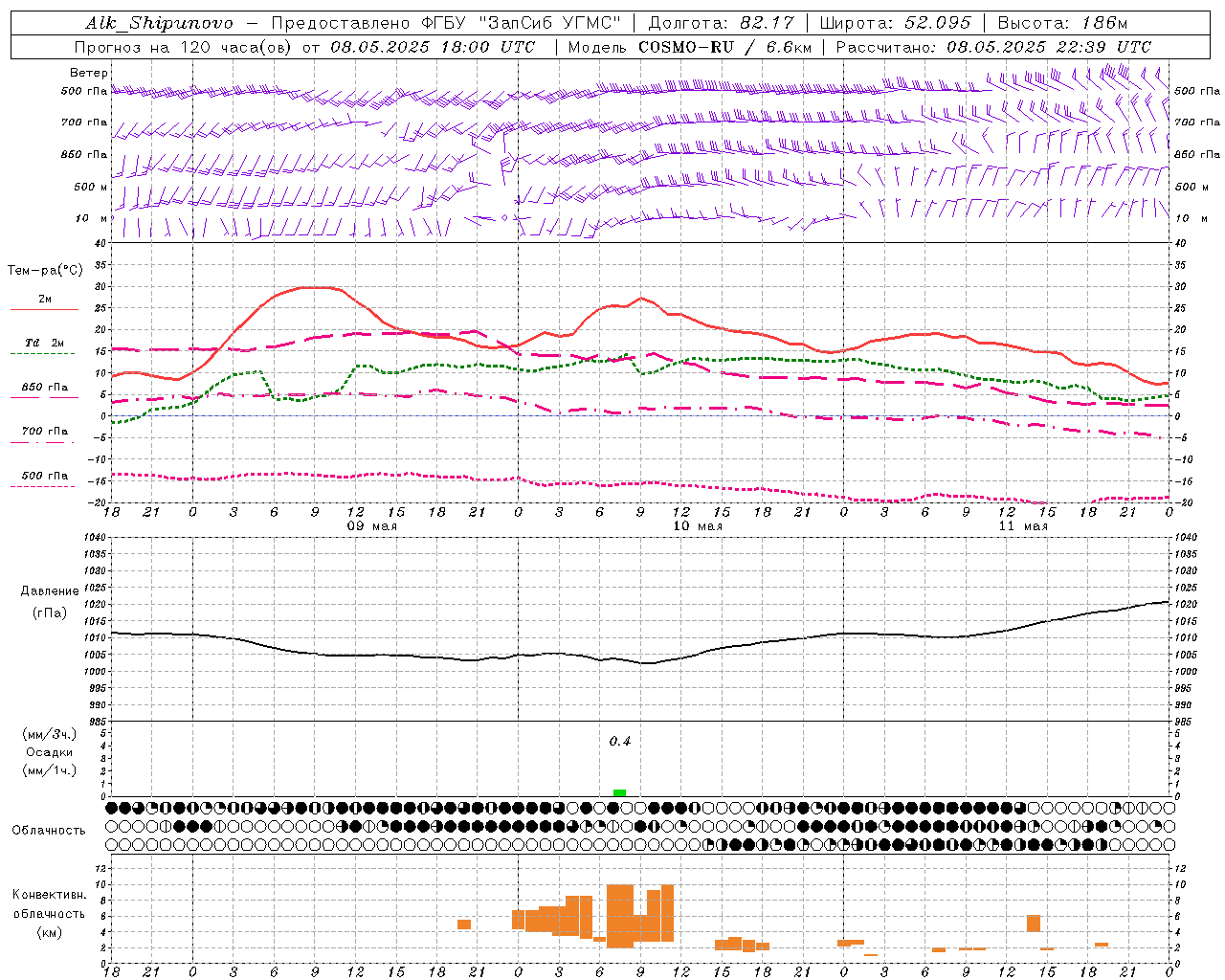The image size is (1225, 980).
Task: Click the 850 гПа temperature legend entry
Action: (x=45, y=388)
